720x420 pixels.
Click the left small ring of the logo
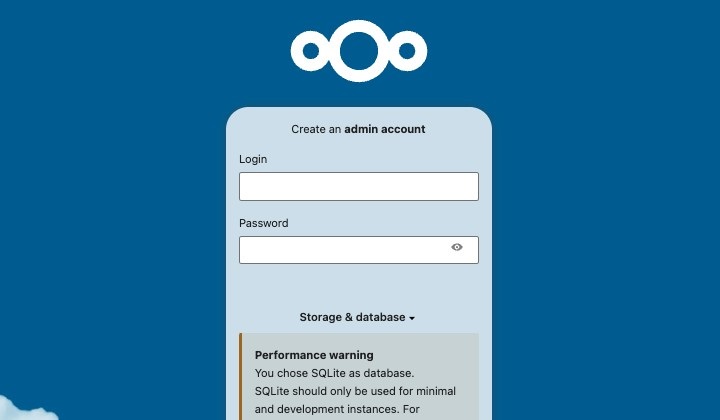pyautogui.click(x=311, y=50)
